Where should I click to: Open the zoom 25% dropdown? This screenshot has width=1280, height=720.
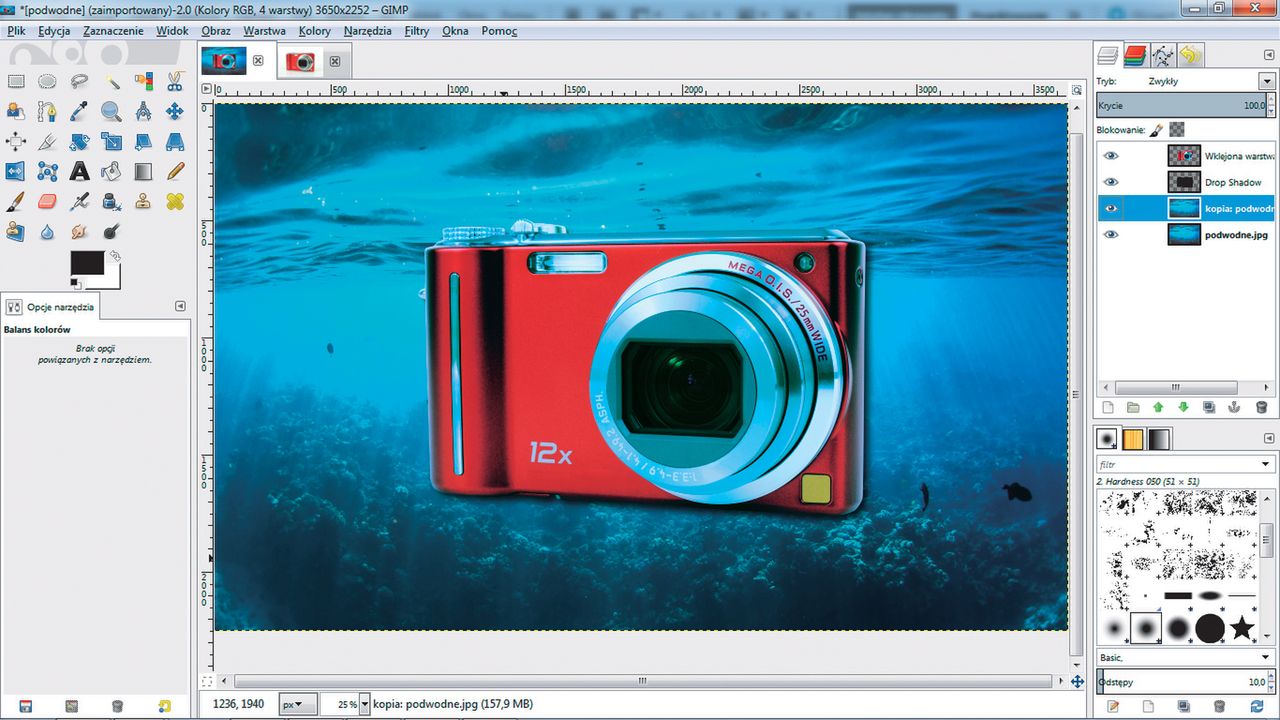[x=364, y=704]
